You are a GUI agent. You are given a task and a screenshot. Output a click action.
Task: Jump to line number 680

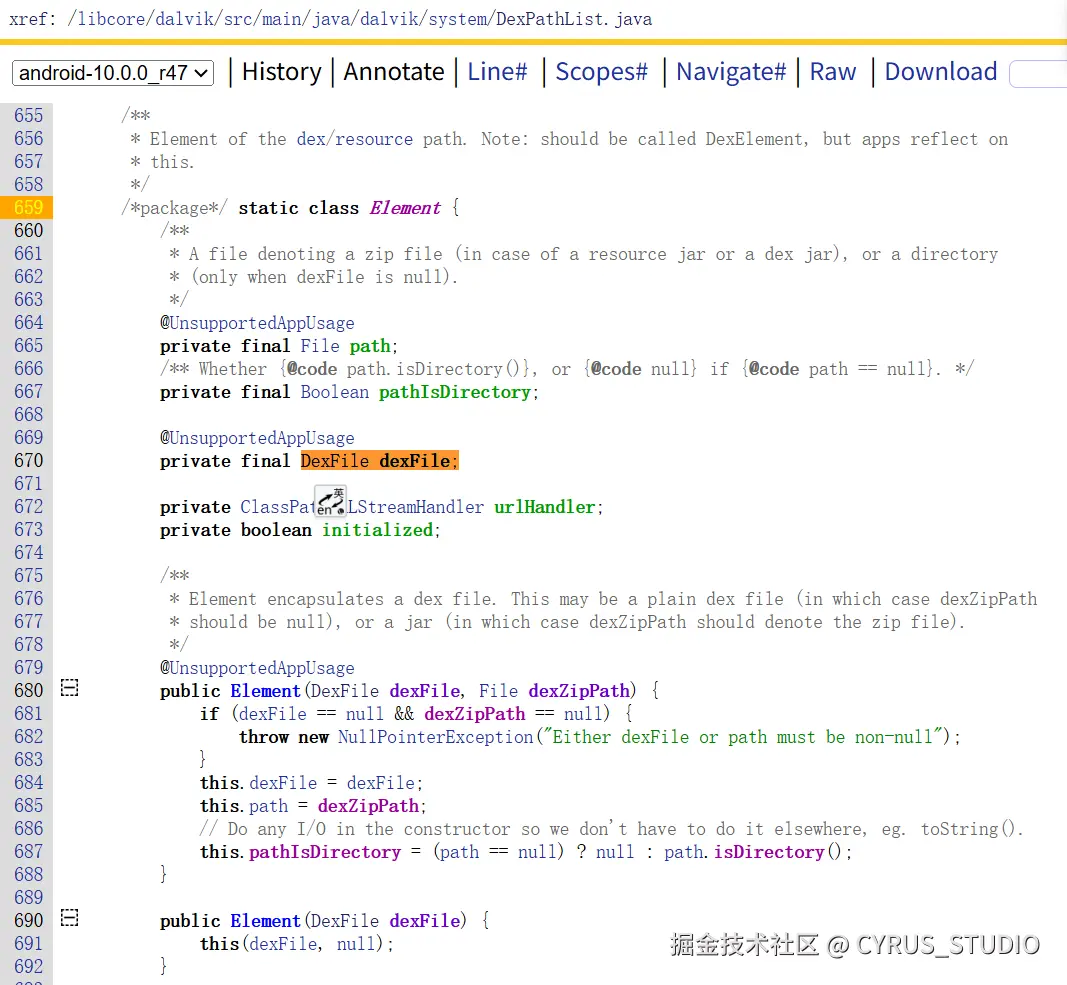[x=28, y=690]
